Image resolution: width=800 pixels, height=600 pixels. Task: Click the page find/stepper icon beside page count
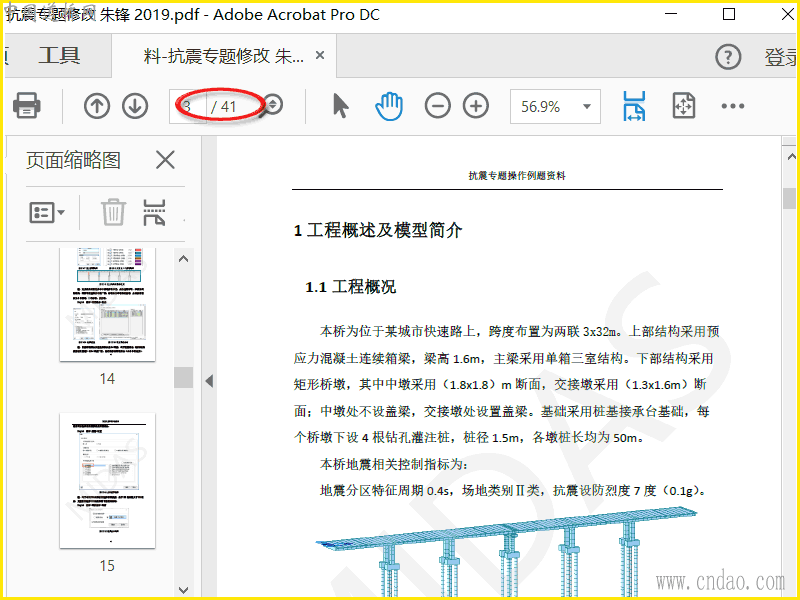[x=273, y=105]
